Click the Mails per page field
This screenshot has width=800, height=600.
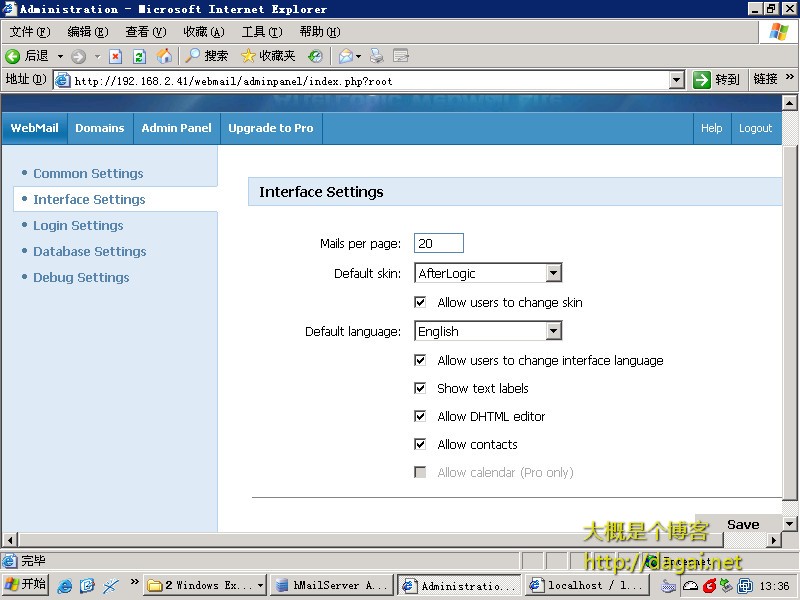[x=438, y=243]
